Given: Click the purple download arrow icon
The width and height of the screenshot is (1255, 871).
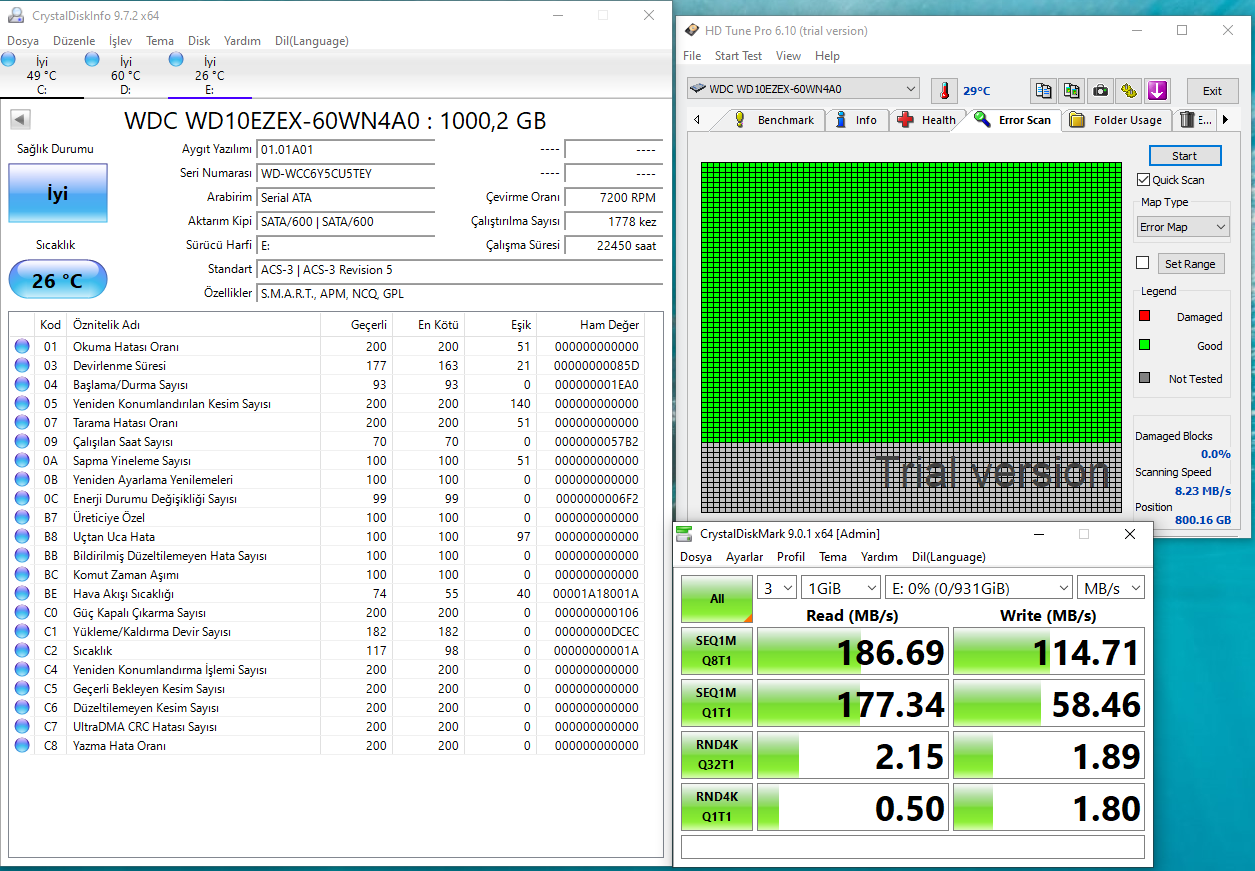Looking at the screenshot, I should (1157, 90).
